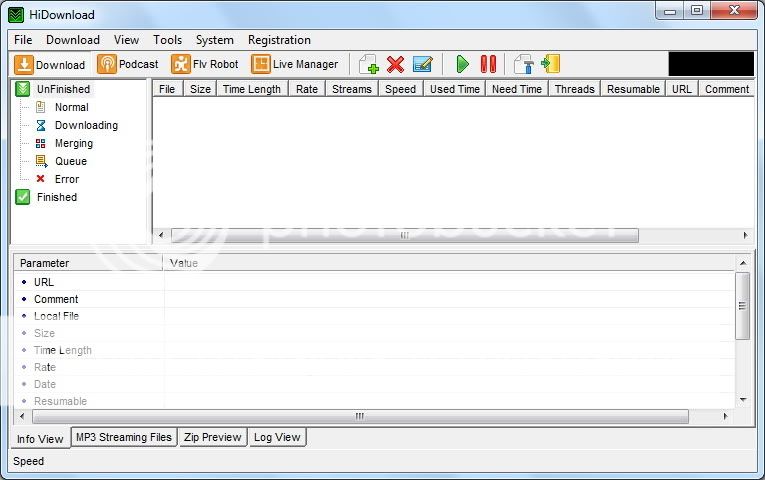
Task: Sort by the Size column header
Action: point(200,89)
